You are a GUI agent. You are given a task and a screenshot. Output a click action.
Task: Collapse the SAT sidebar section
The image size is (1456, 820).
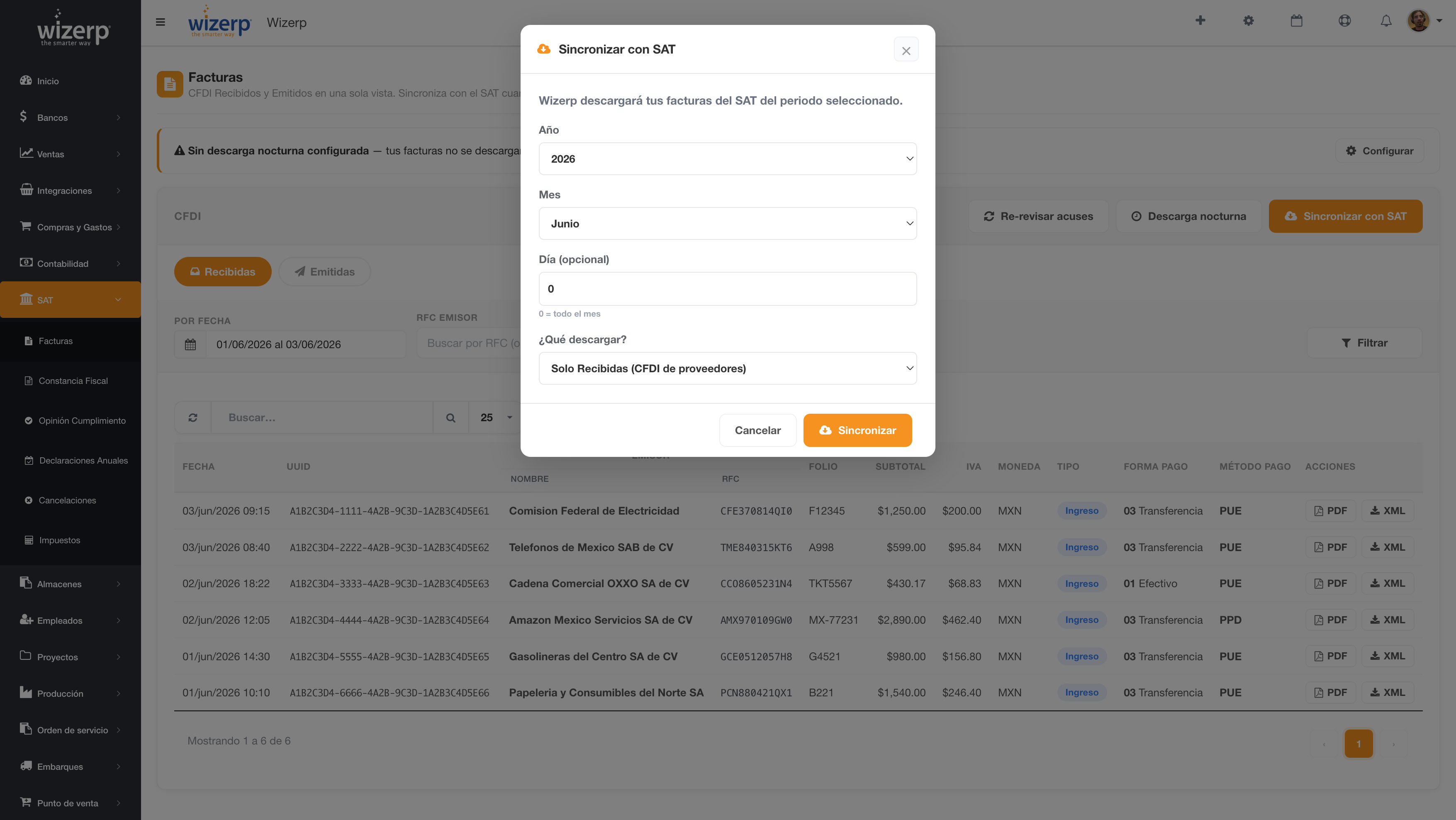point(70,300)
